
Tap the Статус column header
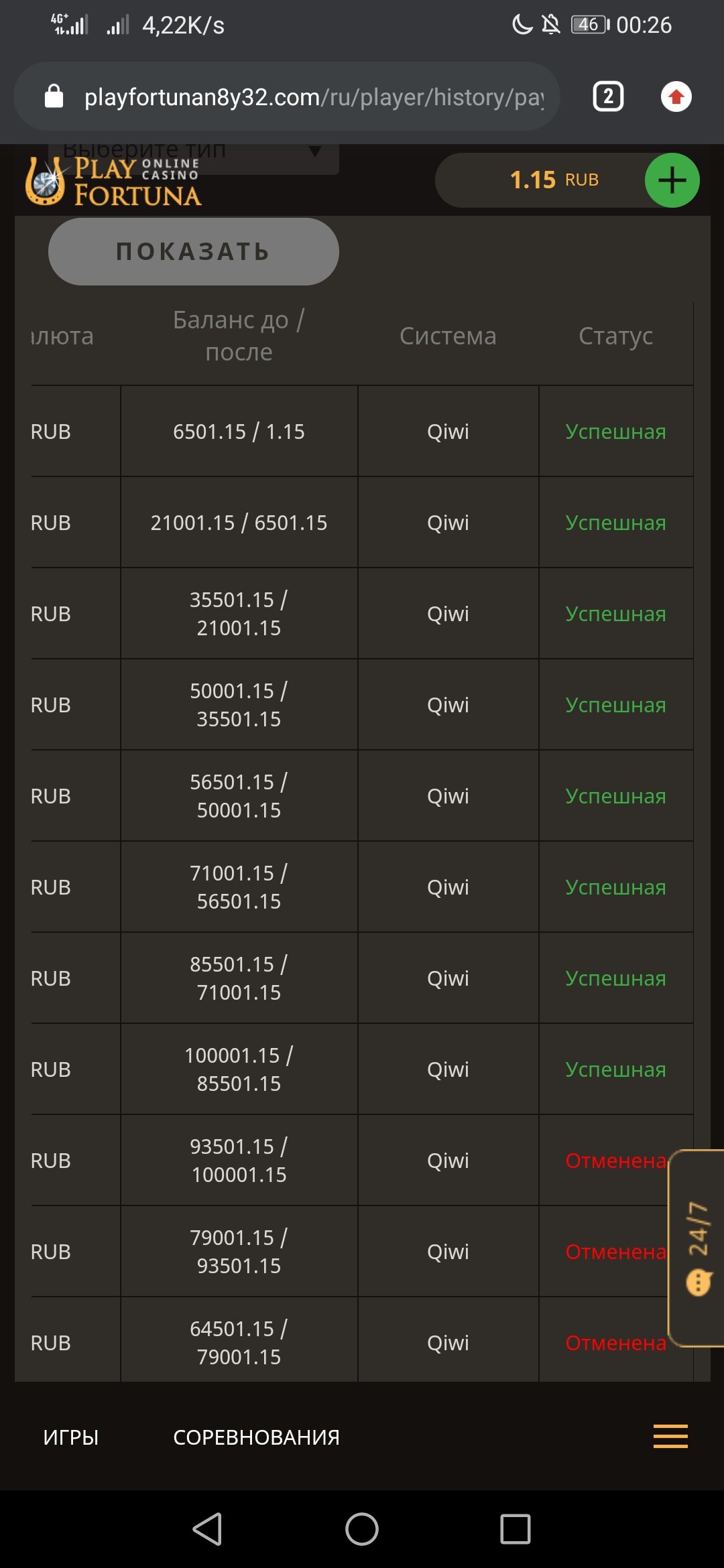(615, 336)
